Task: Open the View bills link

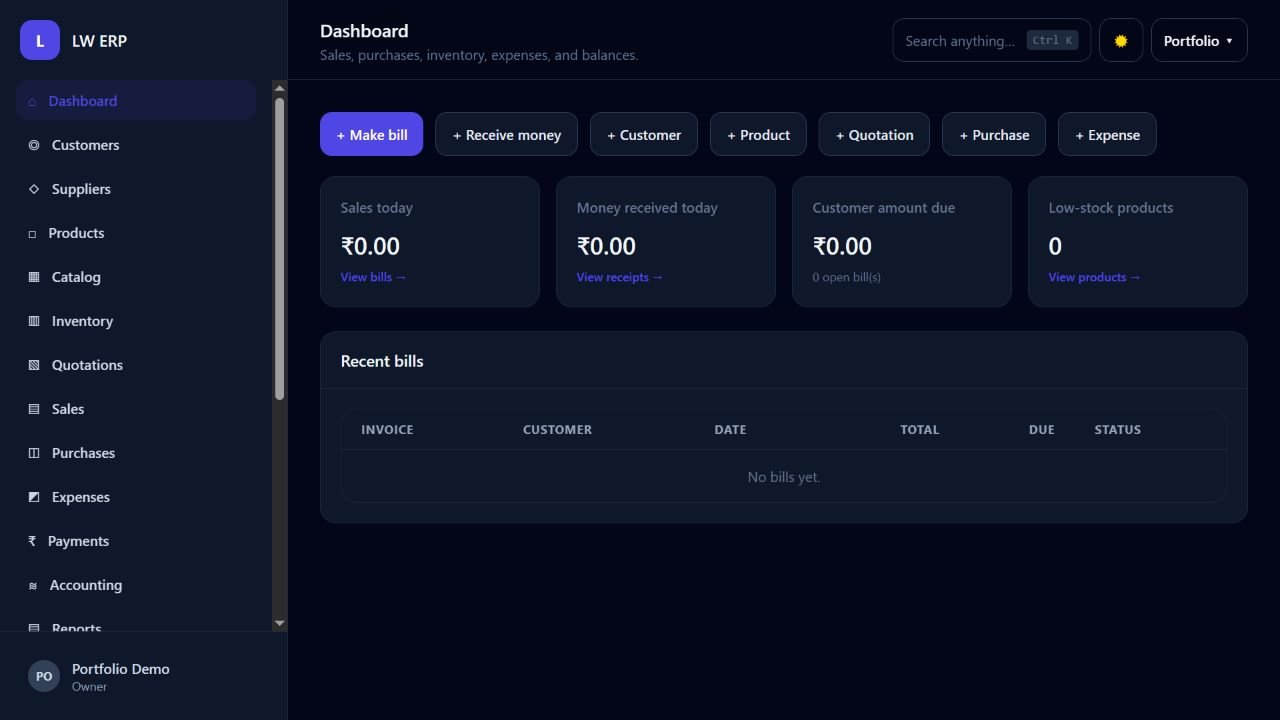Action: 373,277
